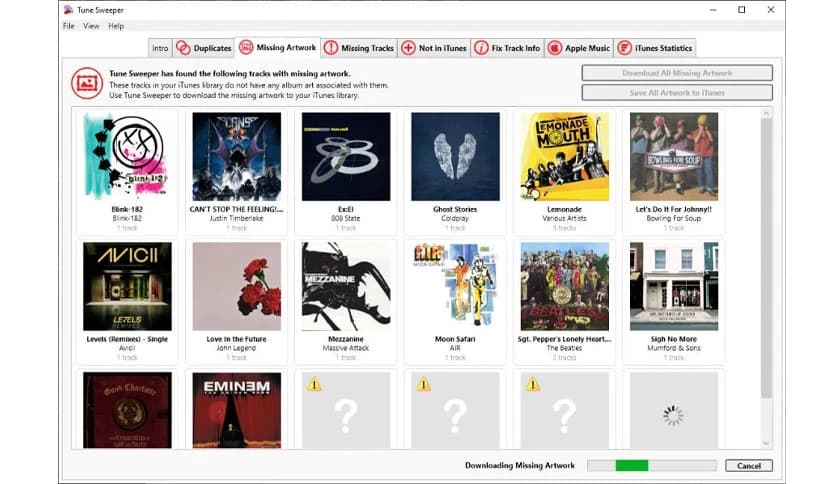This screenshot has height=484, width=836.
Task: Open the Apple Music tab icon
Action: point(554,48)
